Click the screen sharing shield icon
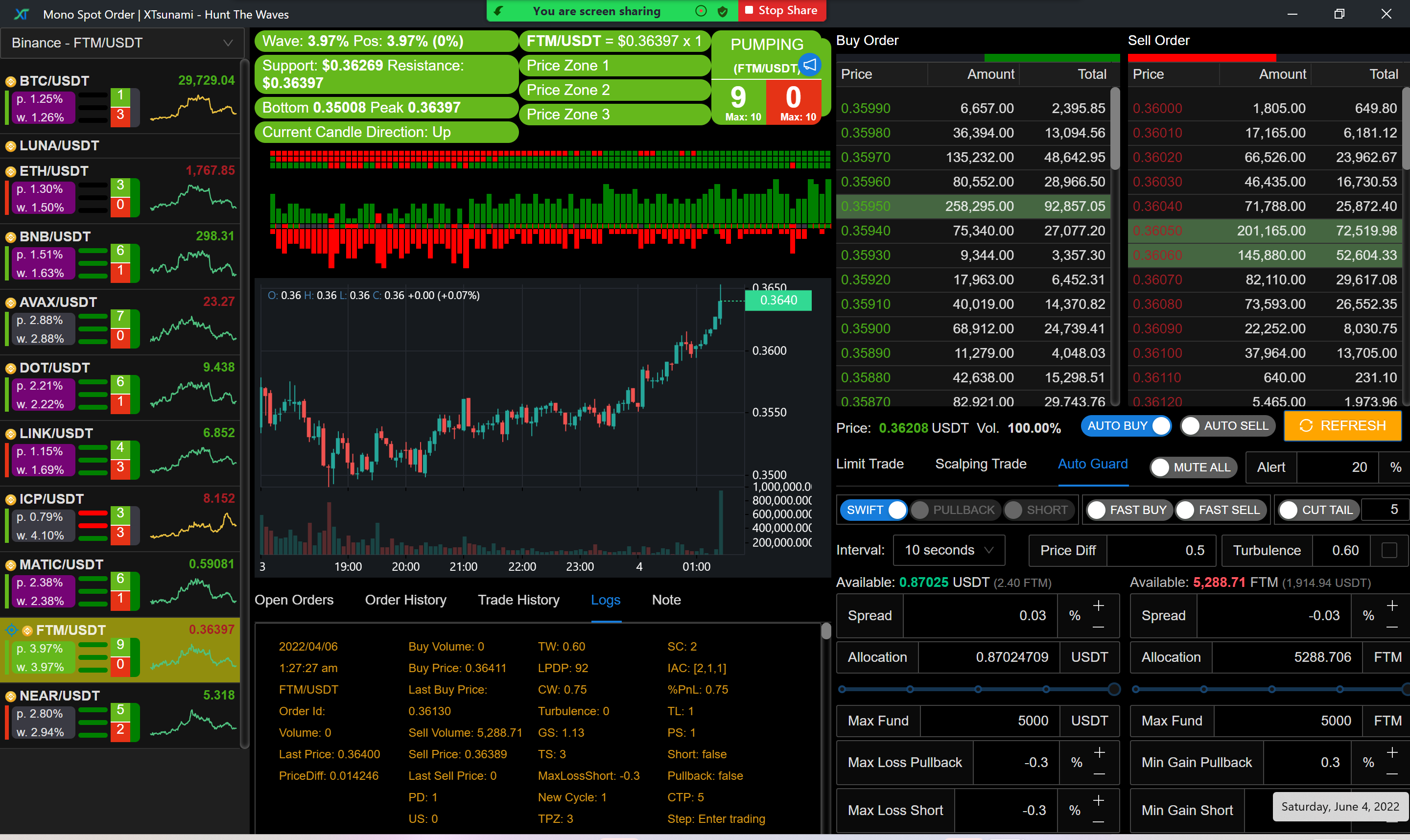This screenshot has height=840, width=1410. tap(723, 11)
